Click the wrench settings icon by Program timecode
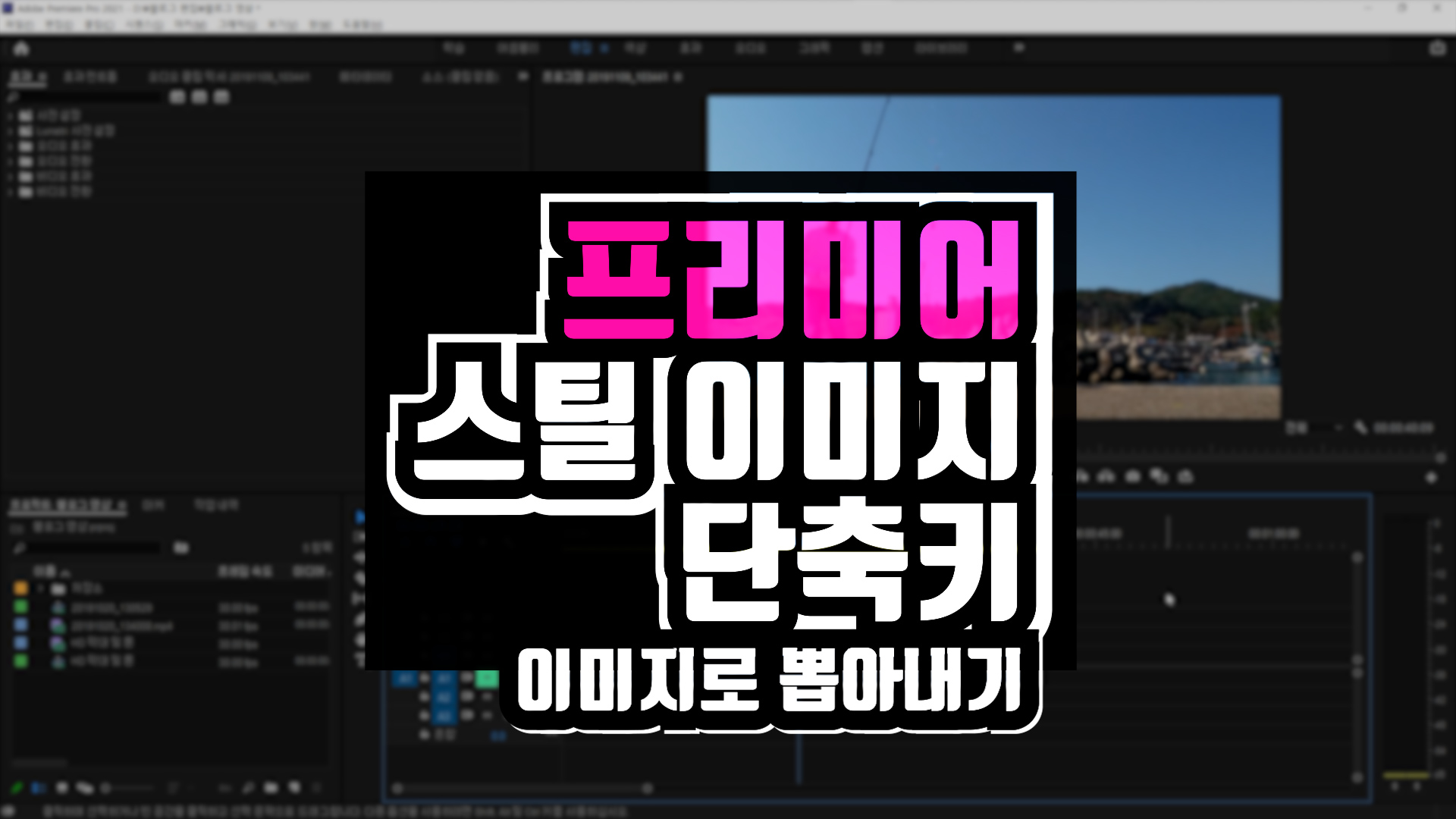 click(1360, 428)
